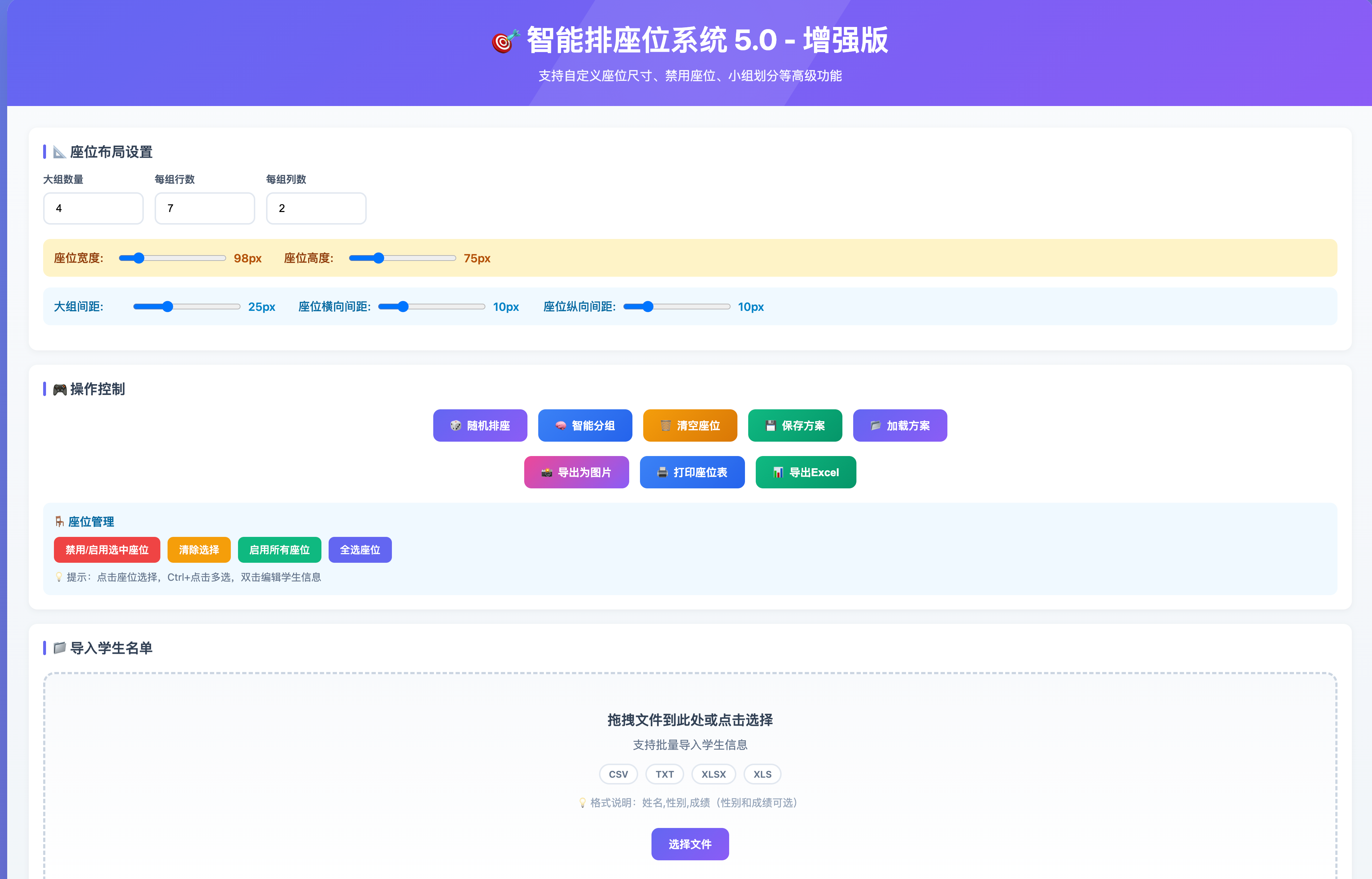Click the folder icon on 加载方案

[x=875, y=426]
